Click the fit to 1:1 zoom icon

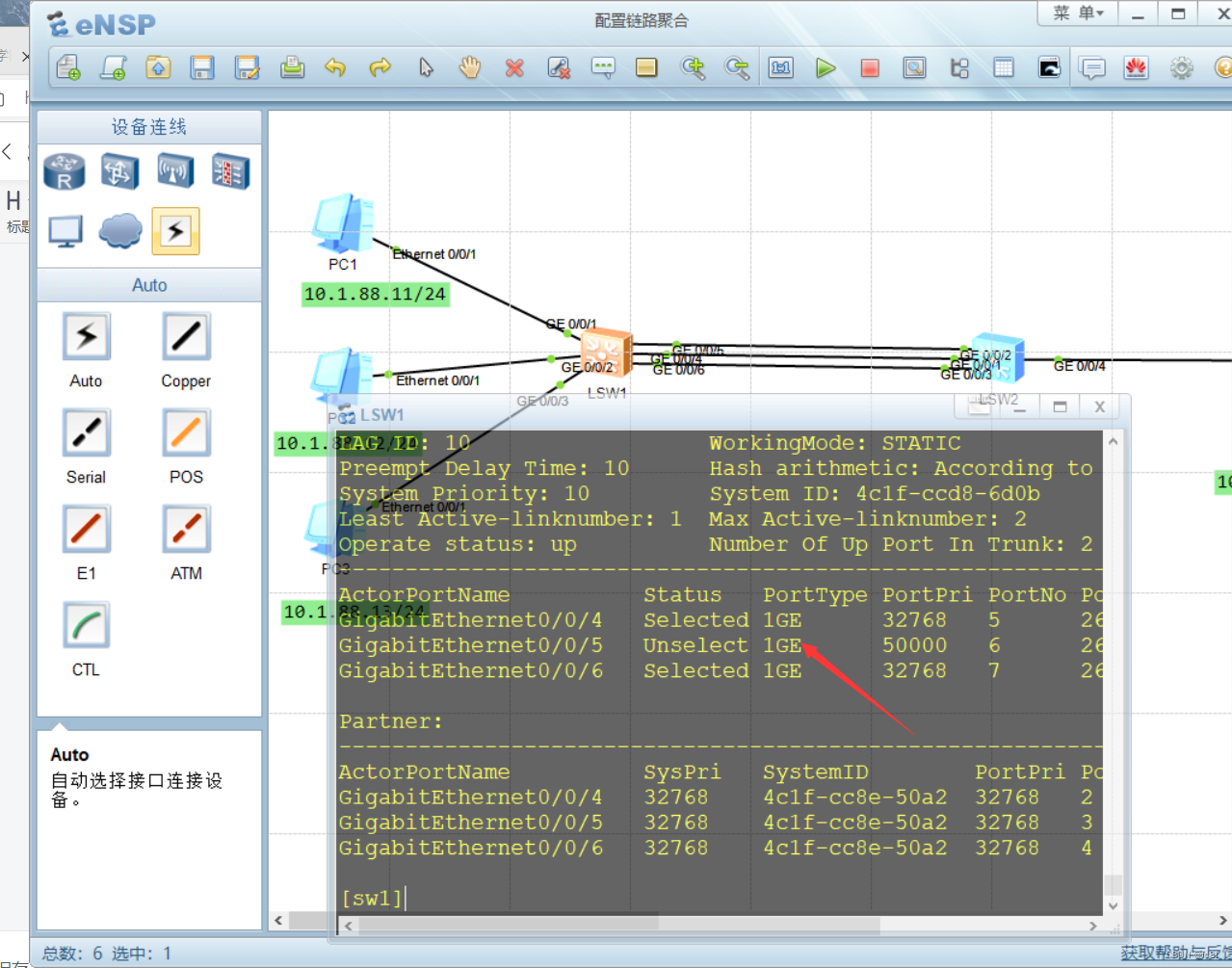781,67
